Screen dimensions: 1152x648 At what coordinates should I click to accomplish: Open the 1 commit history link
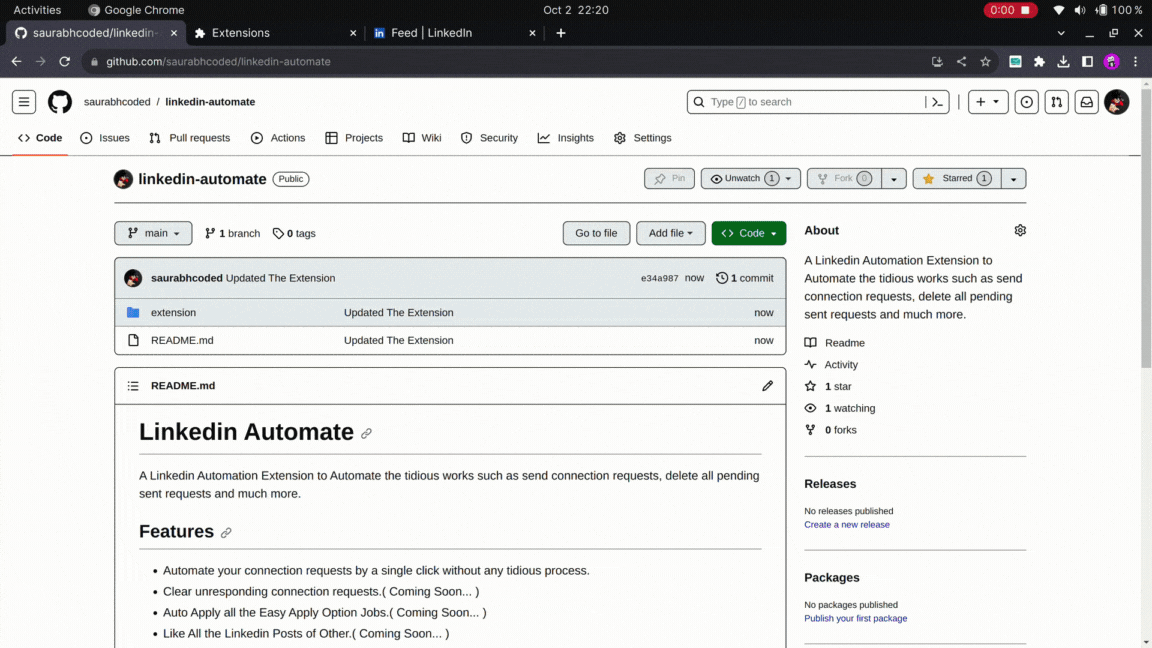tap(745, 278)
